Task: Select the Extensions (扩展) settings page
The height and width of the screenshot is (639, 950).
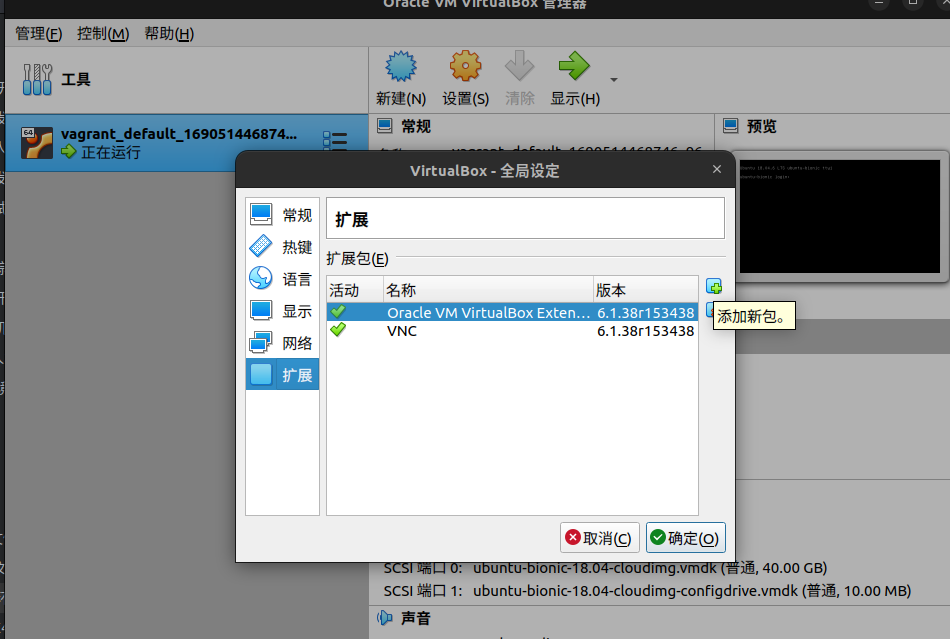Action: [282, 375]
